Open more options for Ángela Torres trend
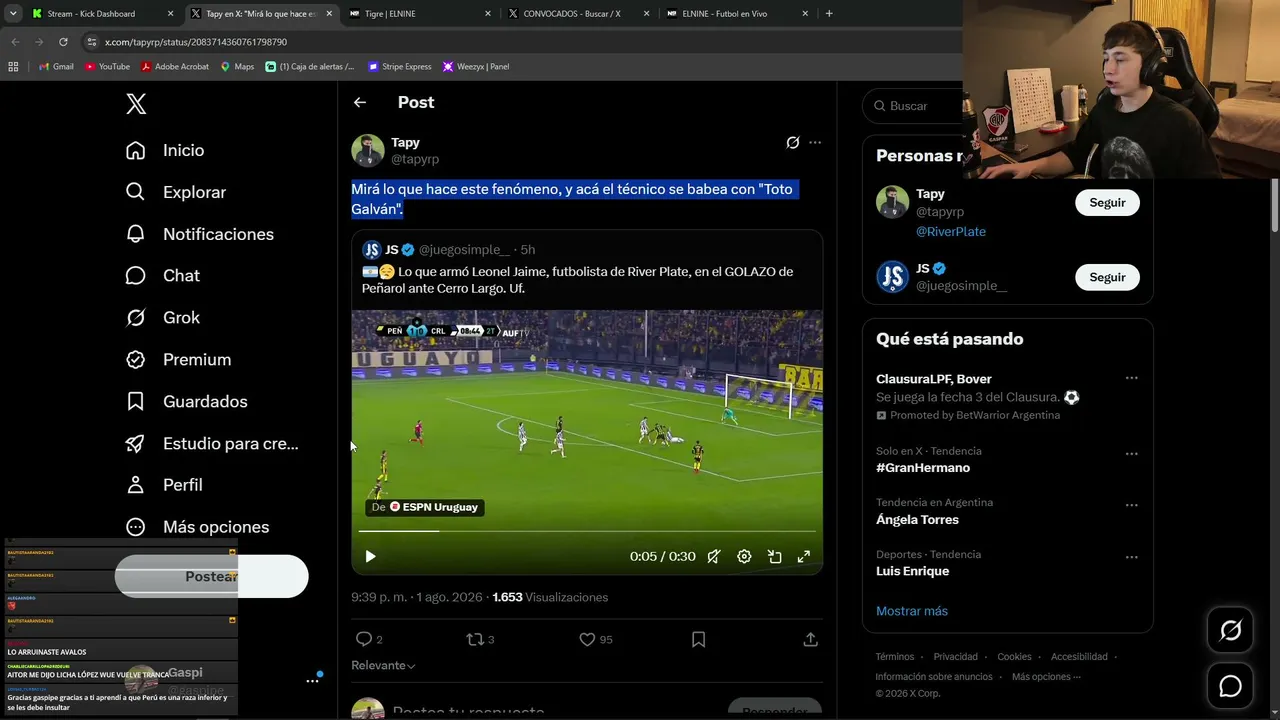This screenshot has width=1280, height=720. pyautogui.click(x=1132, y=505)
